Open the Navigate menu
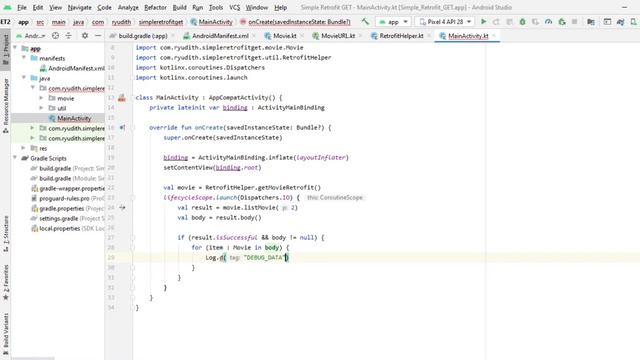 (x=80, y=7)
